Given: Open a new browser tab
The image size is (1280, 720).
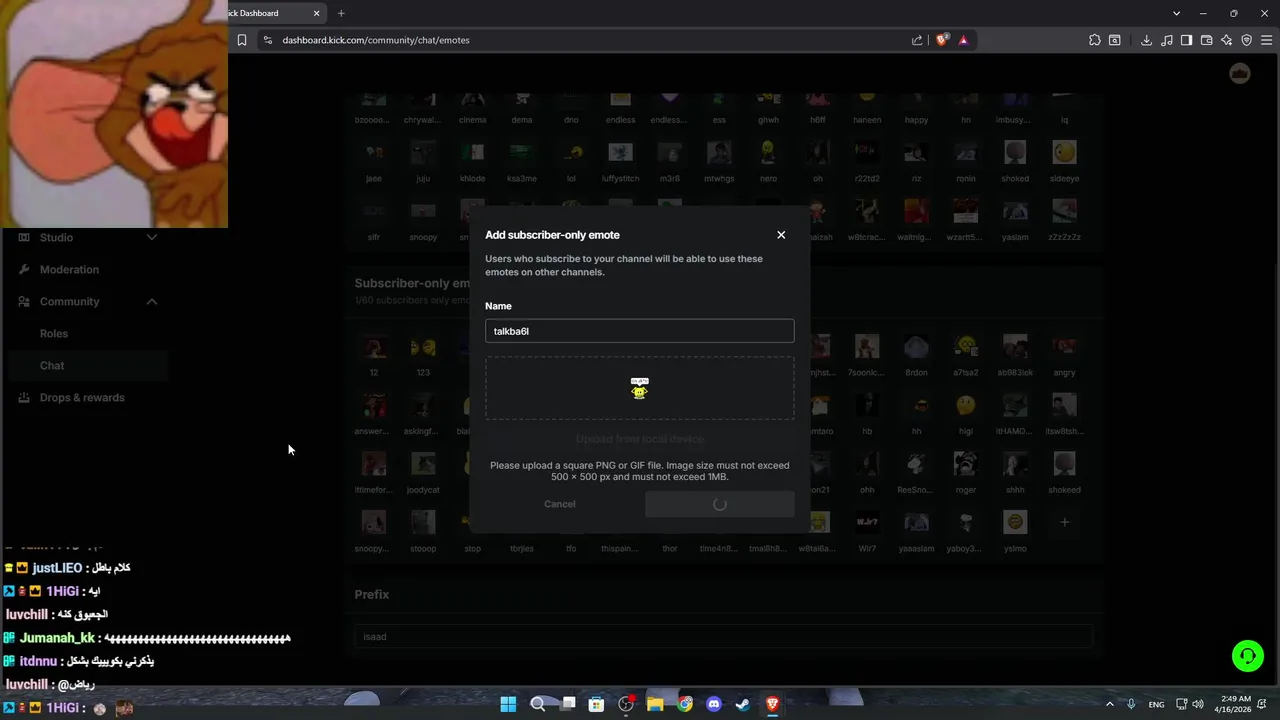Looking at the screenshot, I should pyautogui.click(x=341, y=13).
